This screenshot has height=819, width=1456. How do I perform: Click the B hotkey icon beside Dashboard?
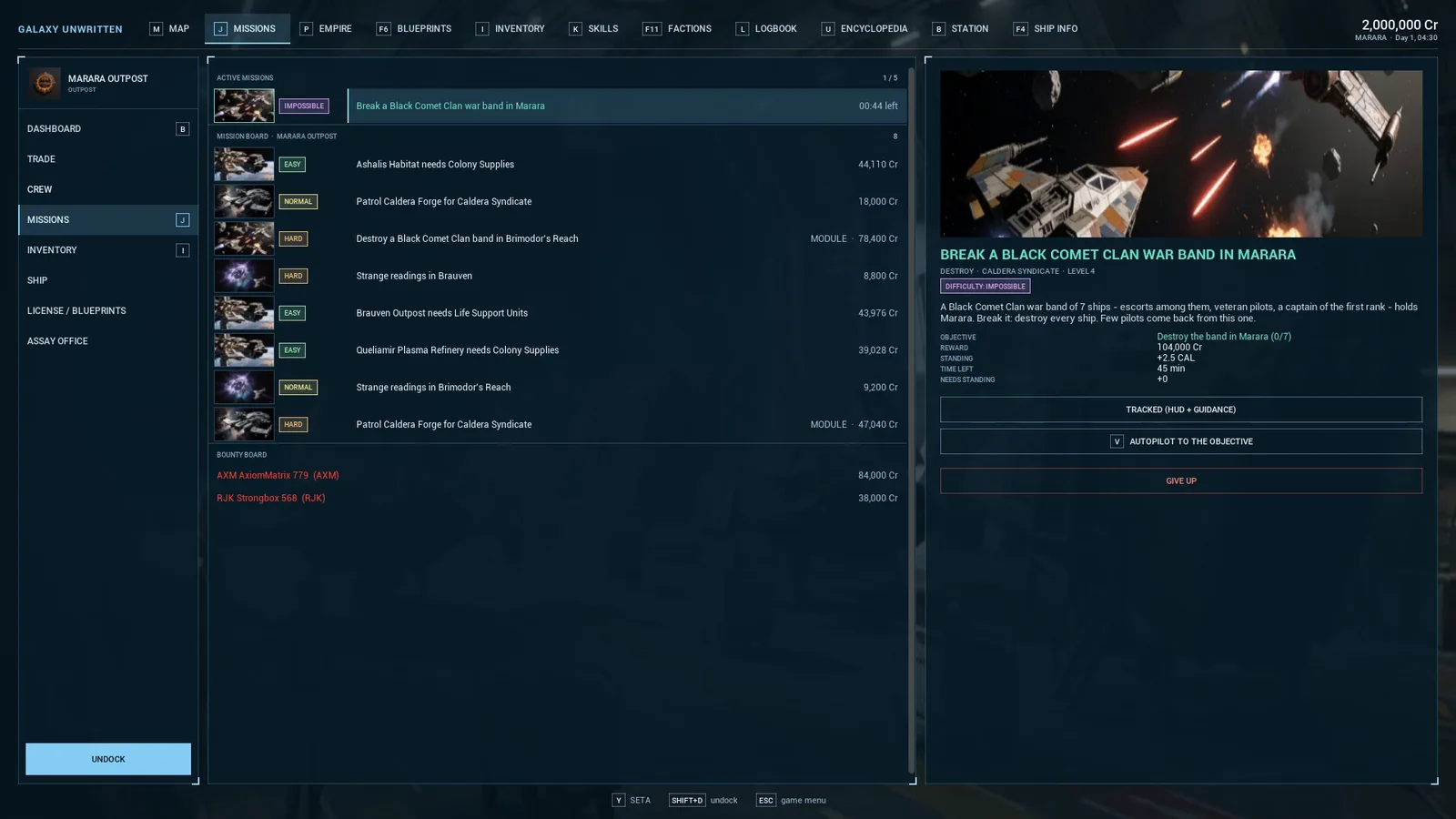coord(182,129)
